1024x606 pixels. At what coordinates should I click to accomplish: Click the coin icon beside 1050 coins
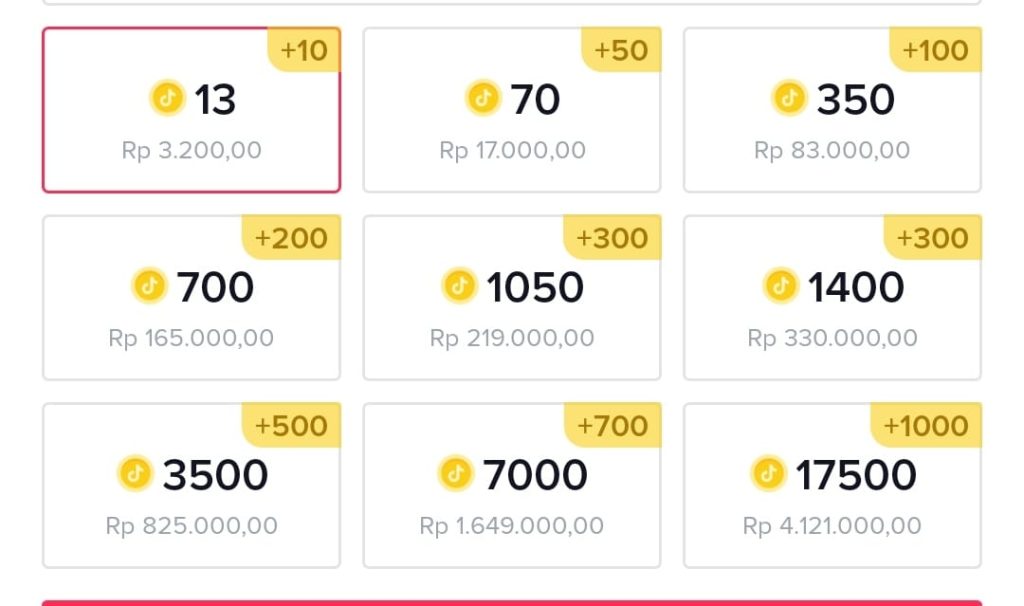tap(459, 287)
